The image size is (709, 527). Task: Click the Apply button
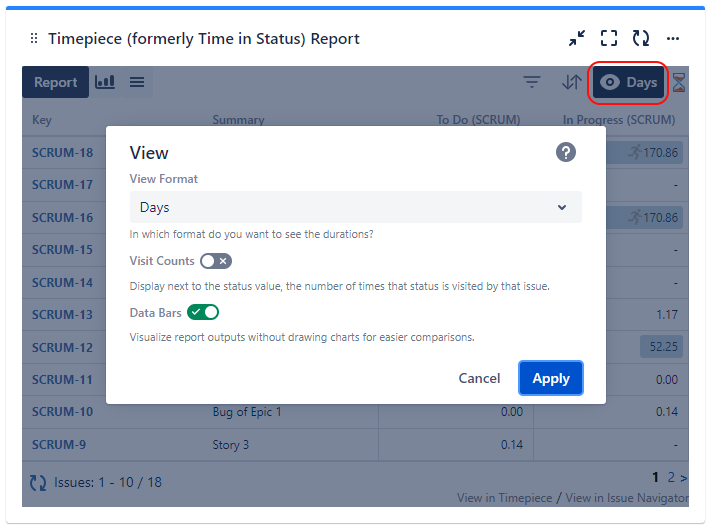550,378
